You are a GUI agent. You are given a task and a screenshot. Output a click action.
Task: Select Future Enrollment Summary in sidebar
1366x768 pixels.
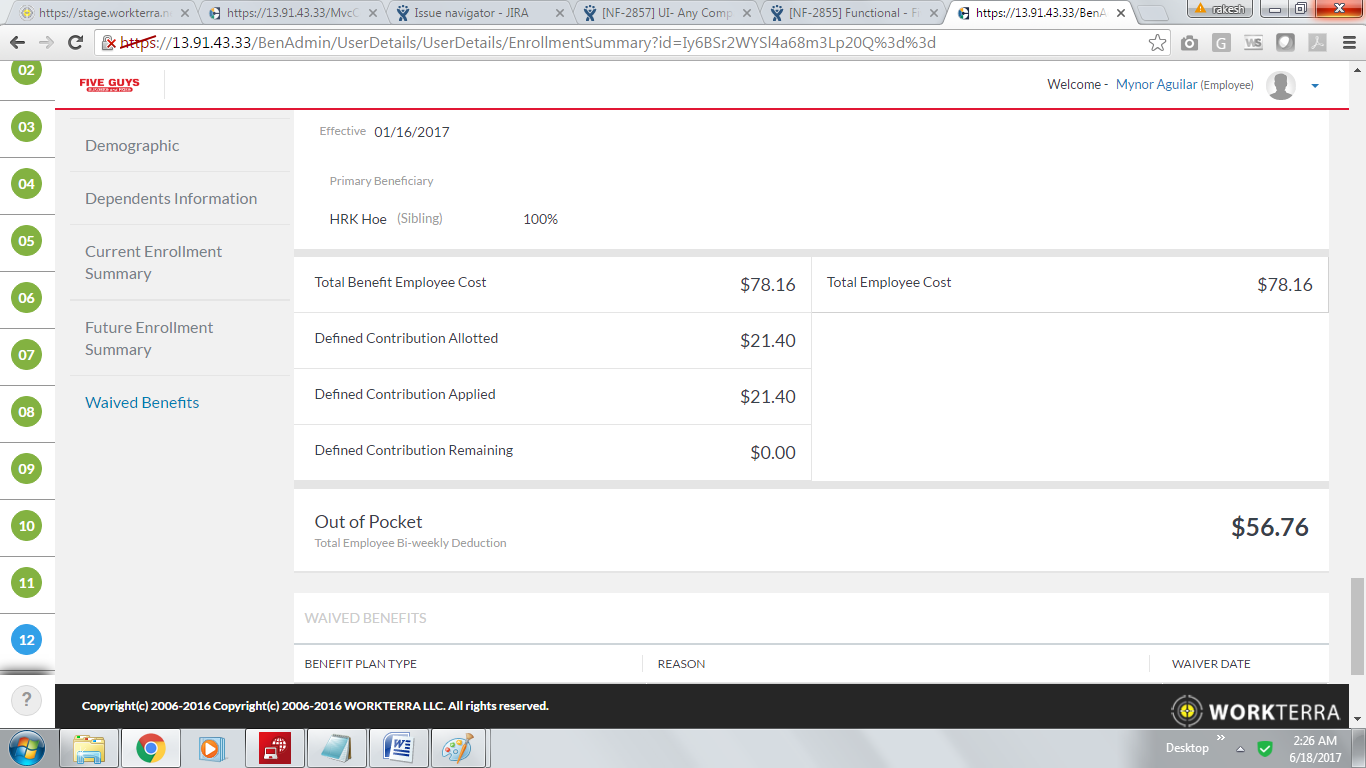pyautogui.click(x=149, y=338)
